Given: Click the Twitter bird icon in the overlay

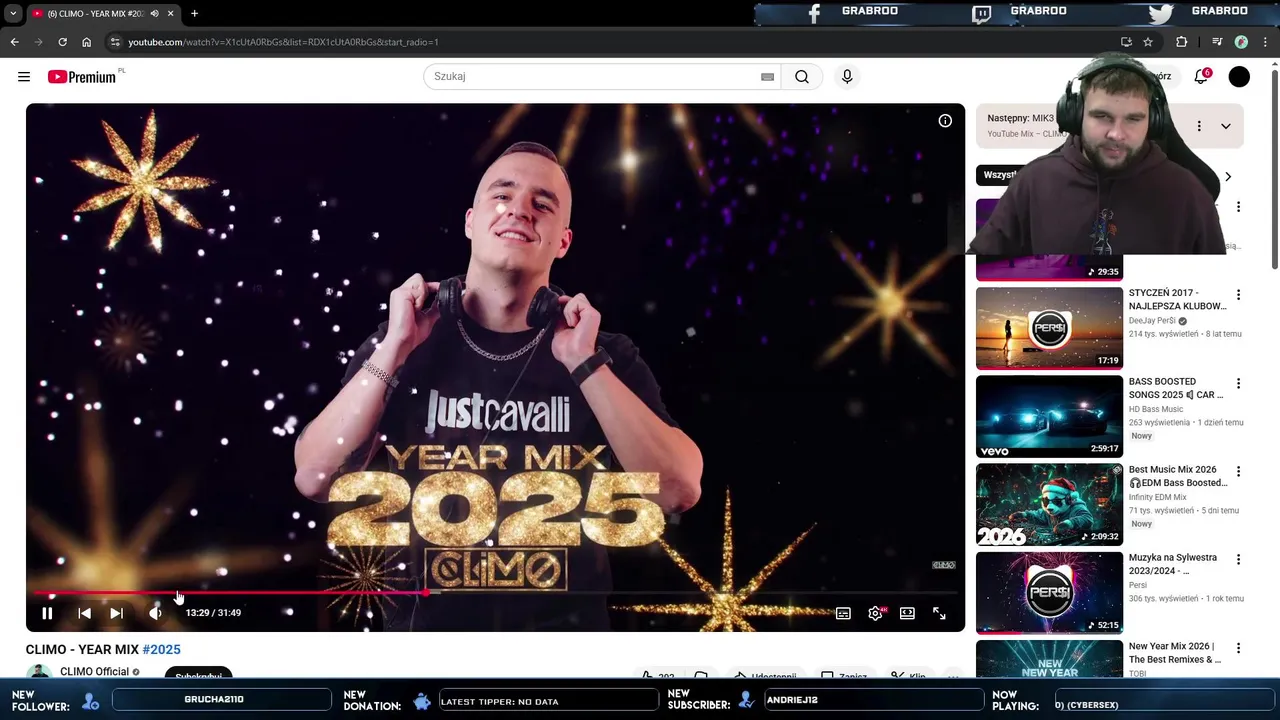Looking at the screenshot, I should [x=1161, y=13].
